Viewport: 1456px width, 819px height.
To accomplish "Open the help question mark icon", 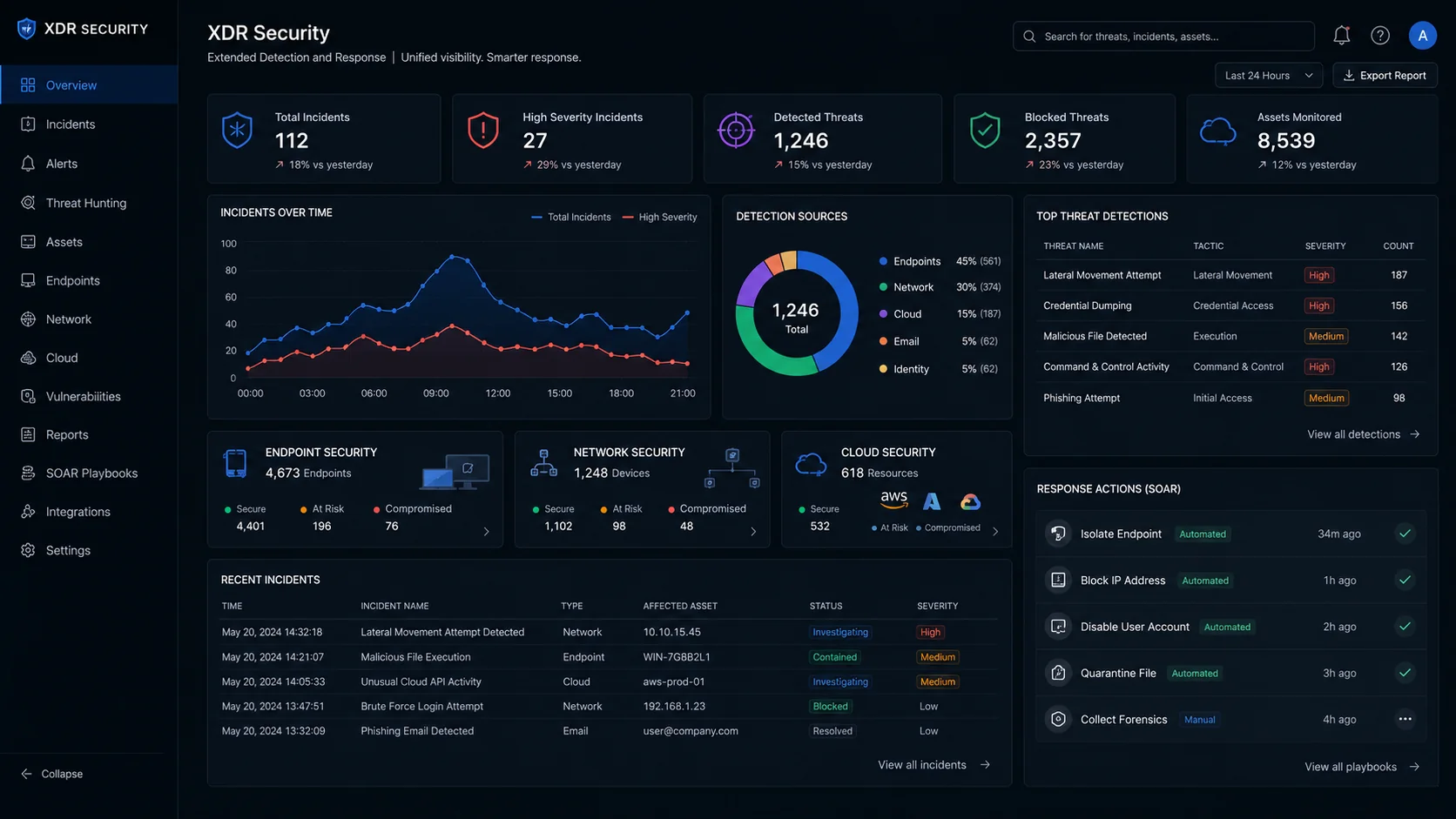I will click(1380, 36).
